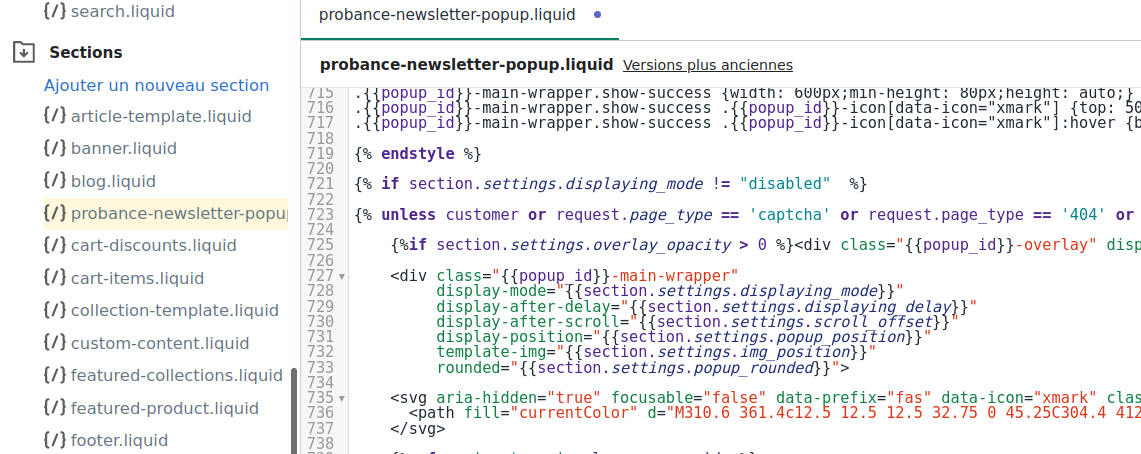1141x454 pixels.
Task: Collapse the svg block fold at line 735
Action: click(342, 398)
